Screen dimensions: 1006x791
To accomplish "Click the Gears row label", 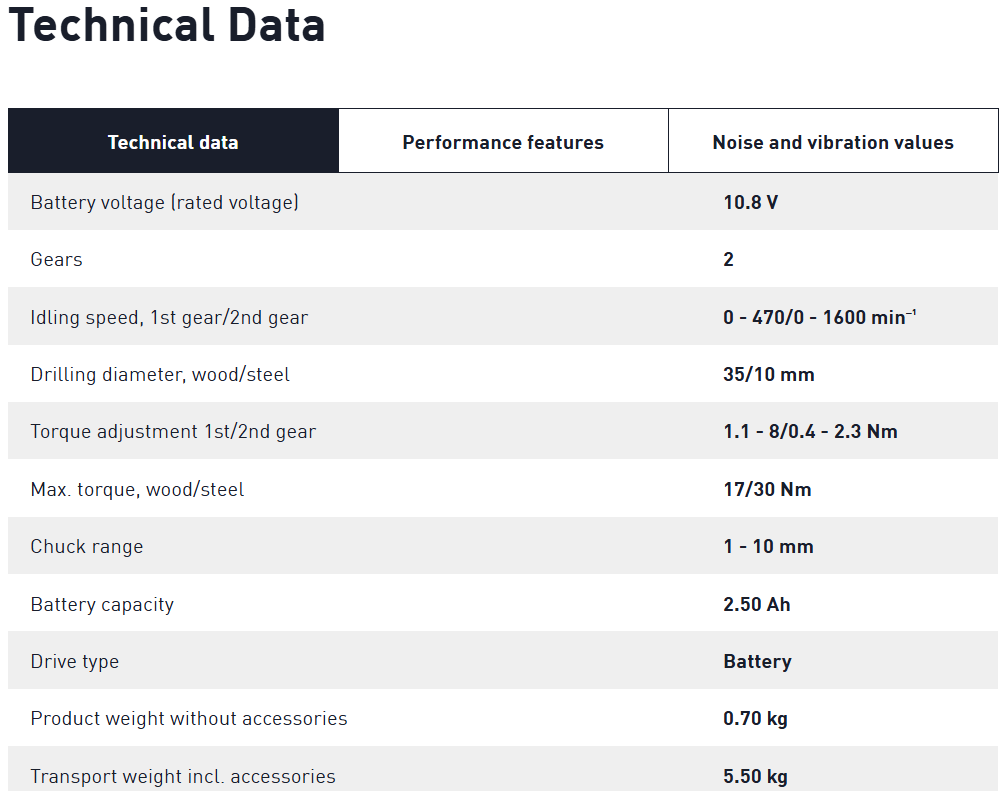I will click(x=57, y=260).
